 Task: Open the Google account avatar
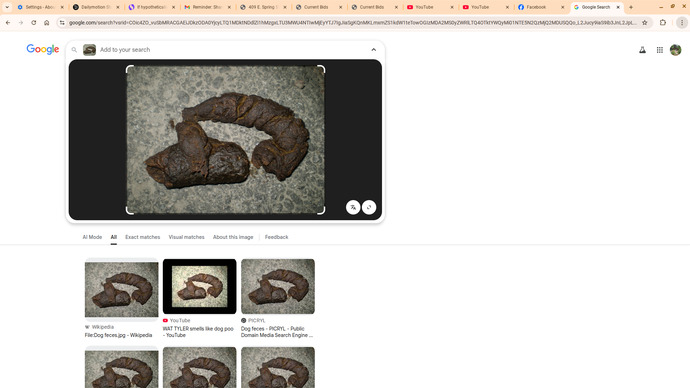click(x=675, y=50)
